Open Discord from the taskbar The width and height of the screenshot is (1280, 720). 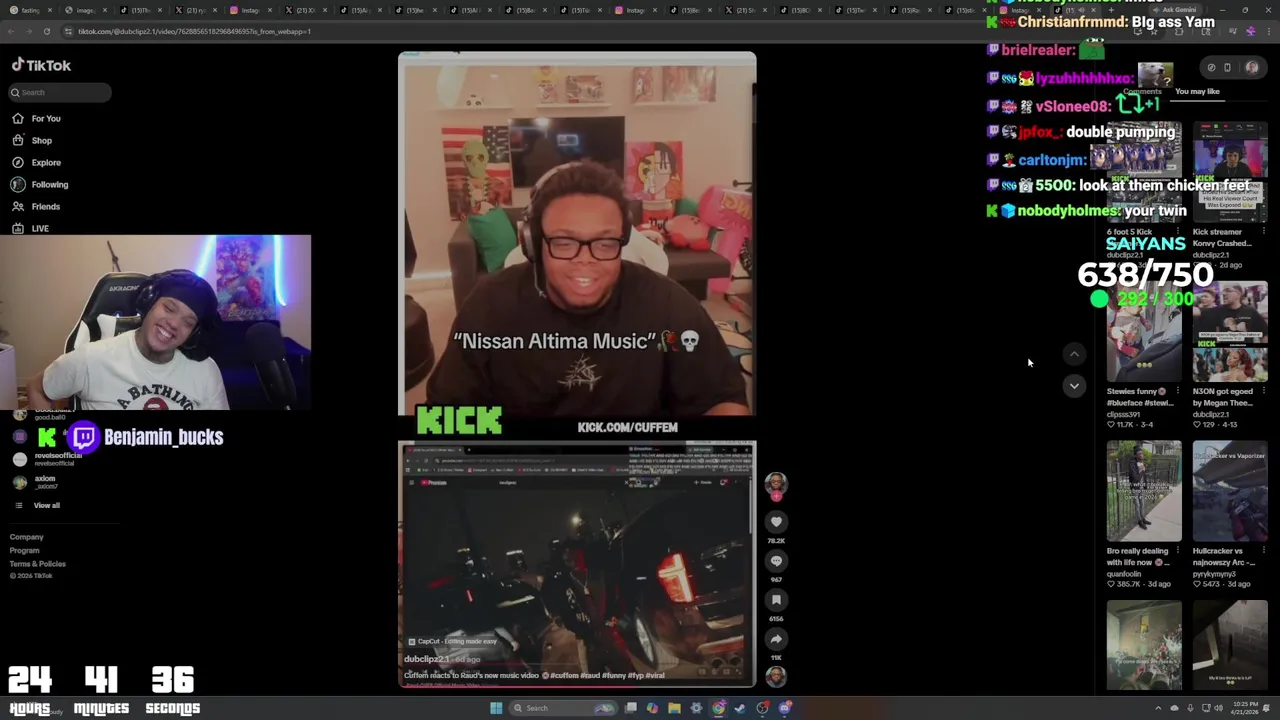point(785,708)
